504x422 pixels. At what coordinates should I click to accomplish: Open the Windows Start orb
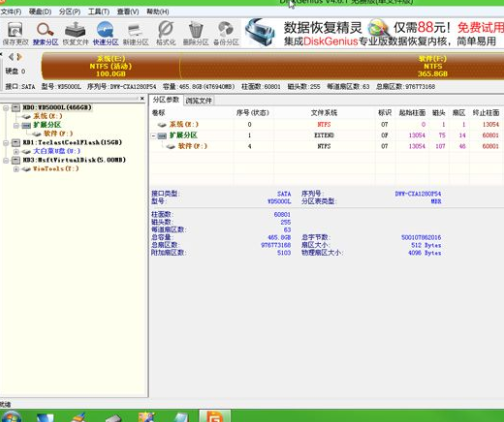pos(11,417)
